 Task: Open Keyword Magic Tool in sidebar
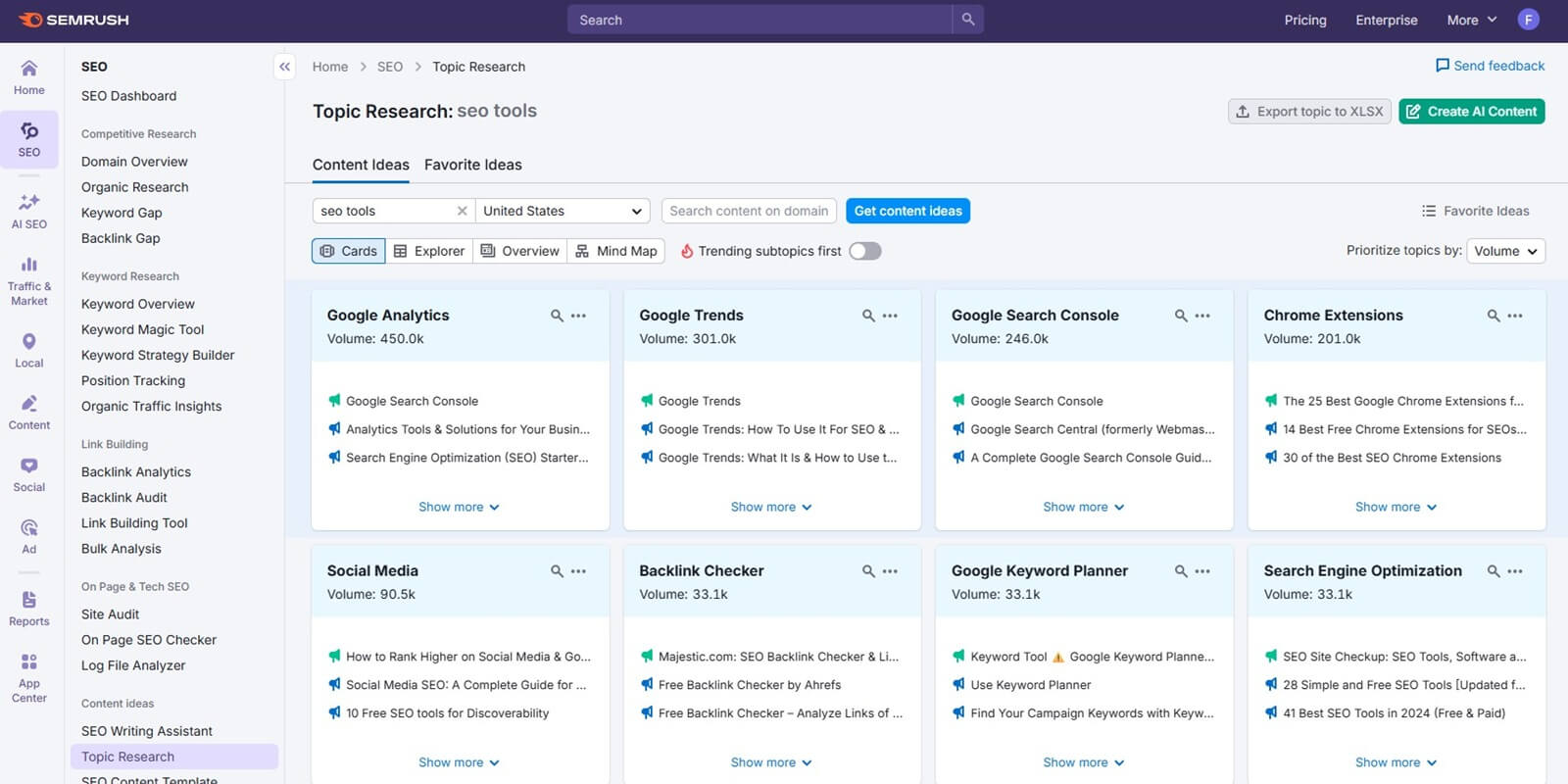tap(143, 329)
